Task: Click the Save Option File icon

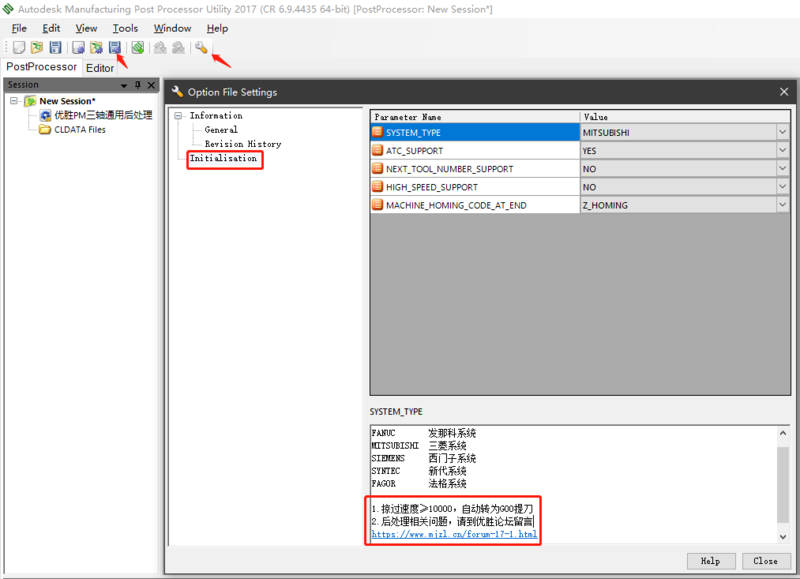Action: pyautogui.click(x=115, y=47)
